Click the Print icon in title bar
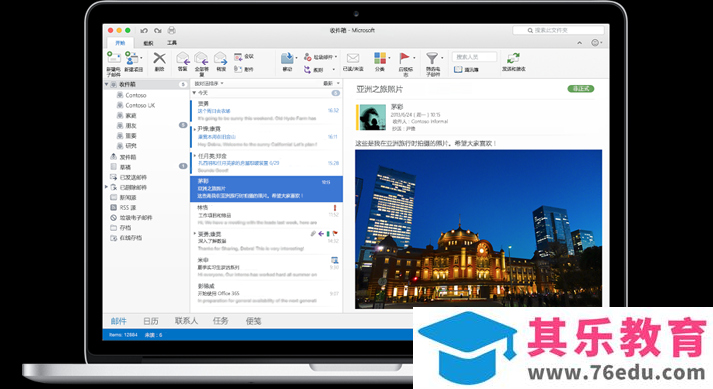Image resolution: width=713 pixels, height=389 pixels. [171, 30]
